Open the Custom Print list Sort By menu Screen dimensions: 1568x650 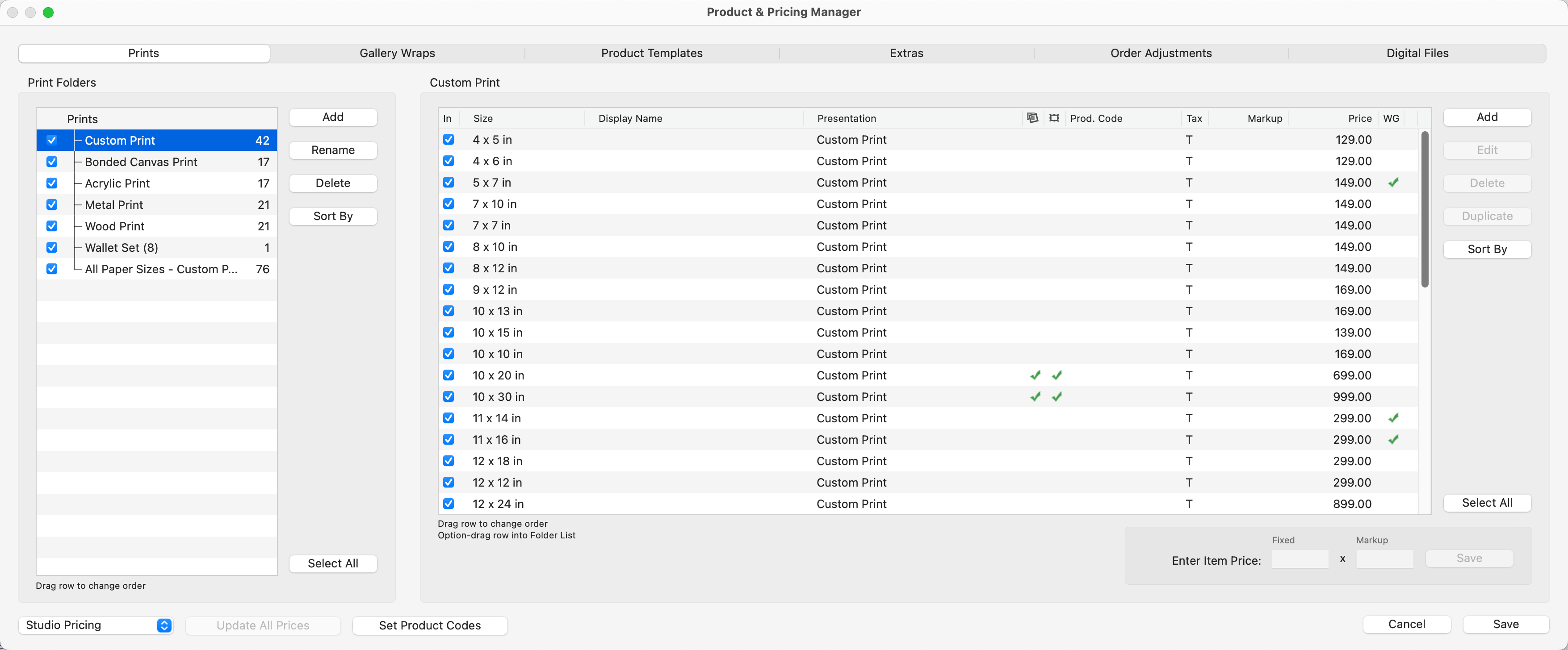(1486, 249)
